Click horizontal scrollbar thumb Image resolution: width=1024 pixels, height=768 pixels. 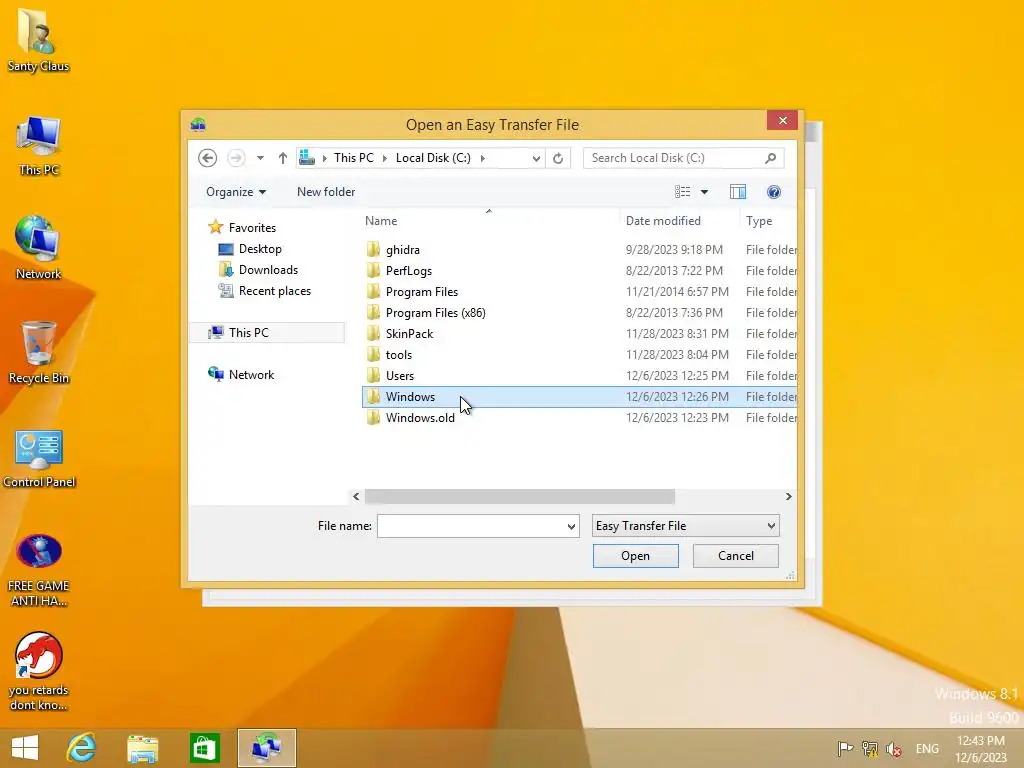520,496
